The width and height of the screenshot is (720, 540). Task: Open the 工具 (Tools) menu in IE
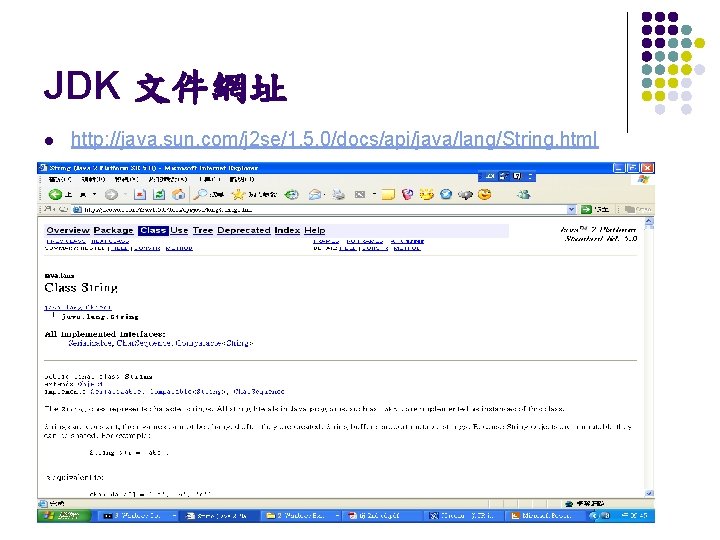click(210, 180)
